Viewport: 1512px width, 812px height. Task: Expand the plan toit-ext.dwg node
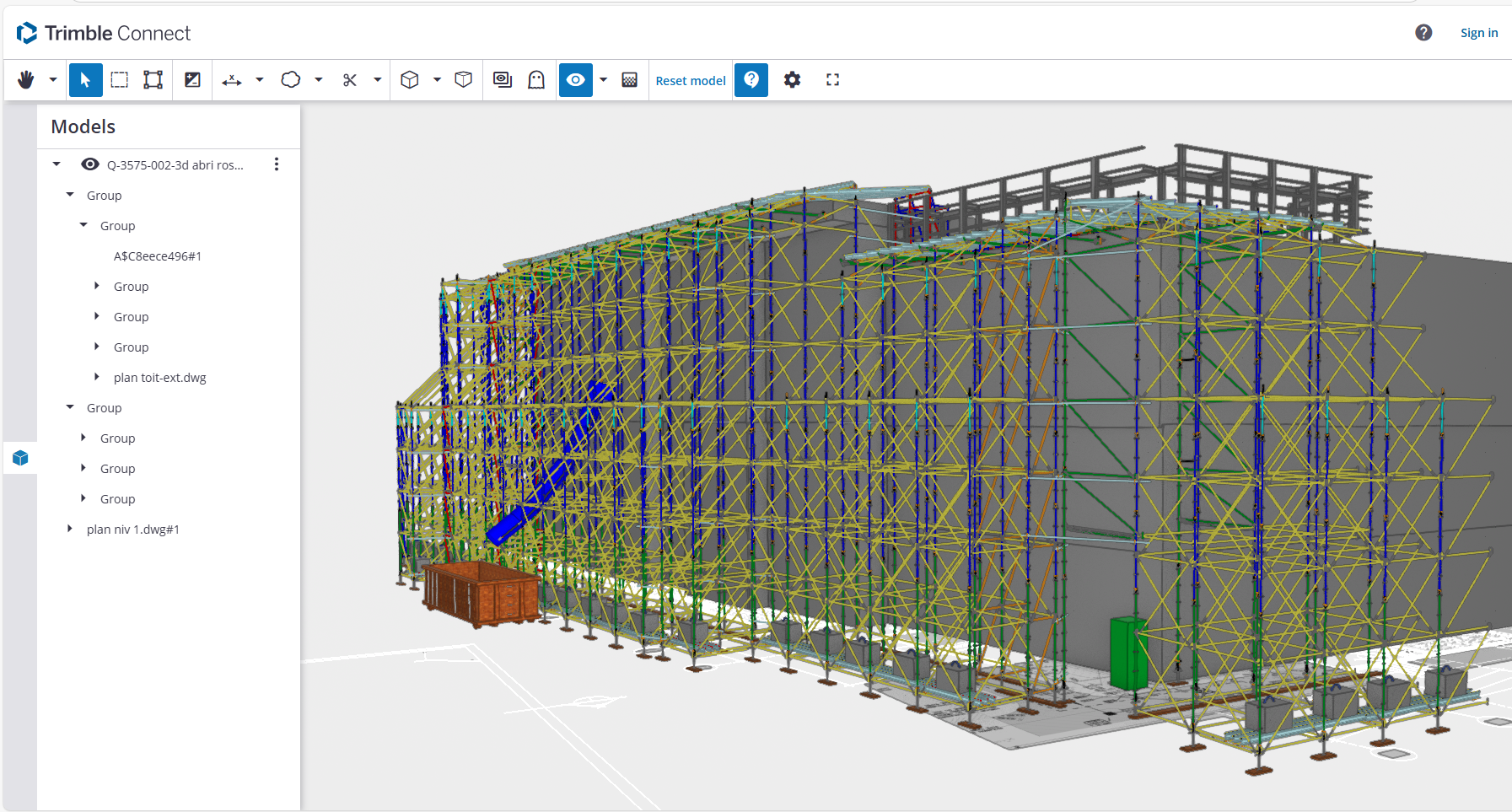click(97, 377)
